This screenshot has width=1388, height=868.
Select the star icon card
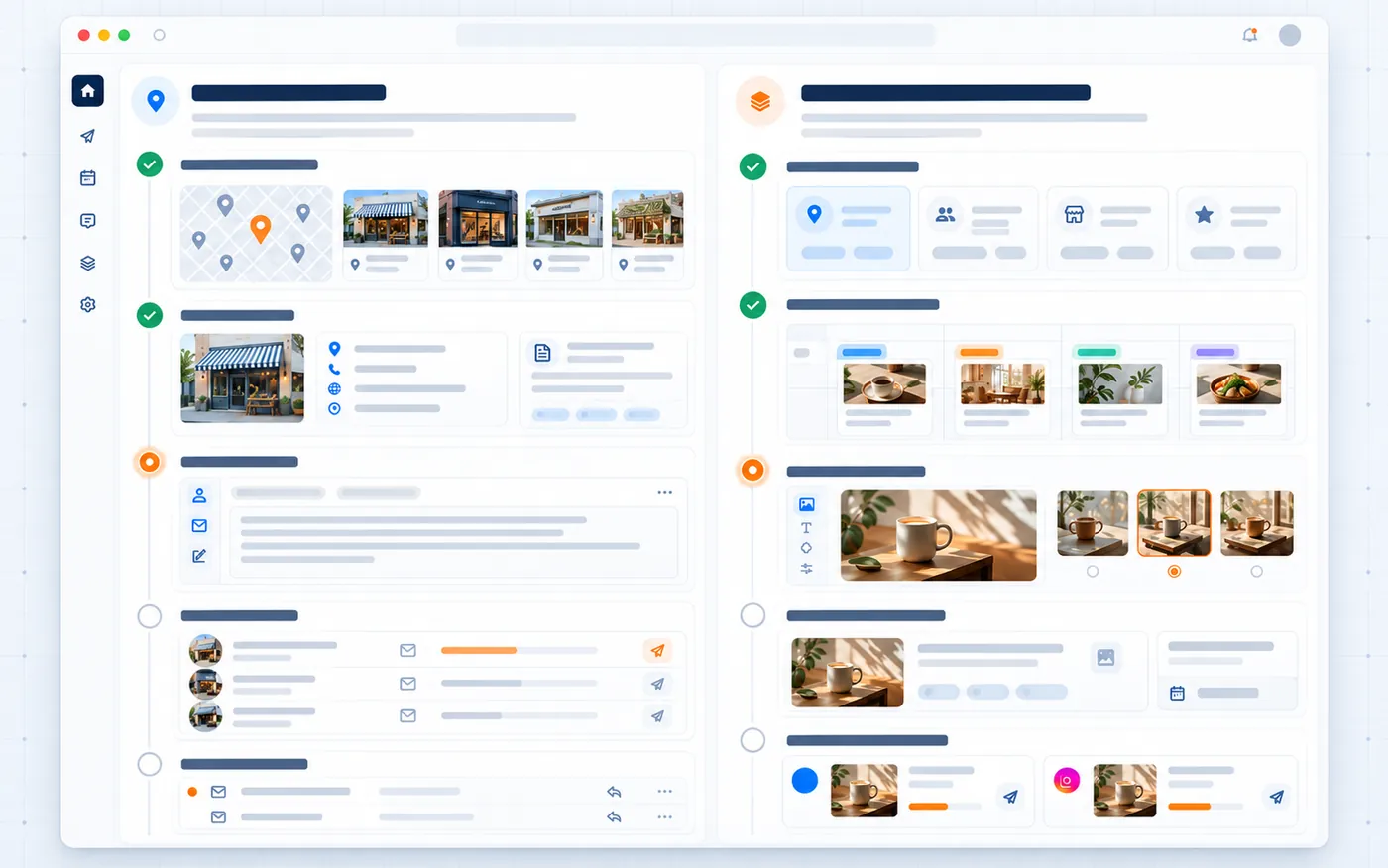click(x=1236, y=229)
